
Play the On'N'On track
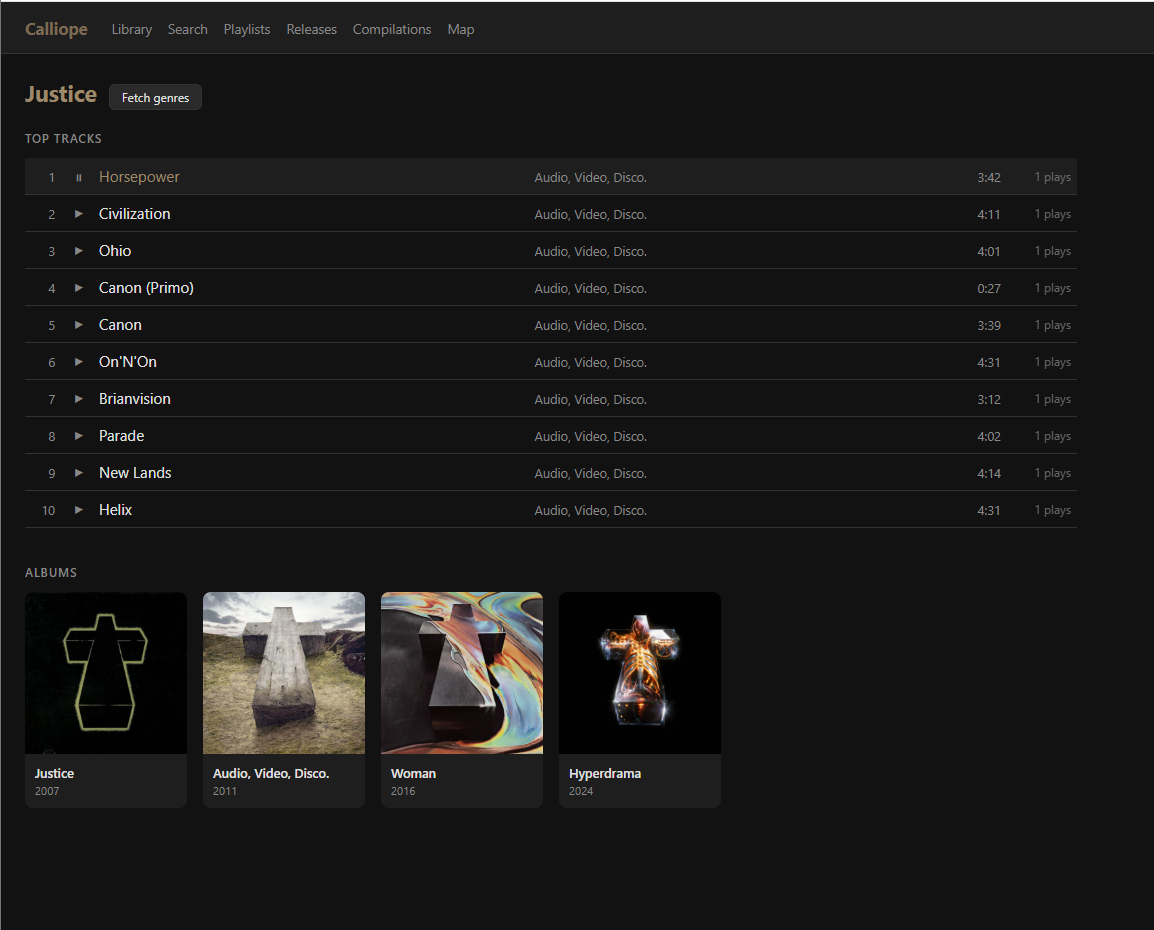point(79,362)
